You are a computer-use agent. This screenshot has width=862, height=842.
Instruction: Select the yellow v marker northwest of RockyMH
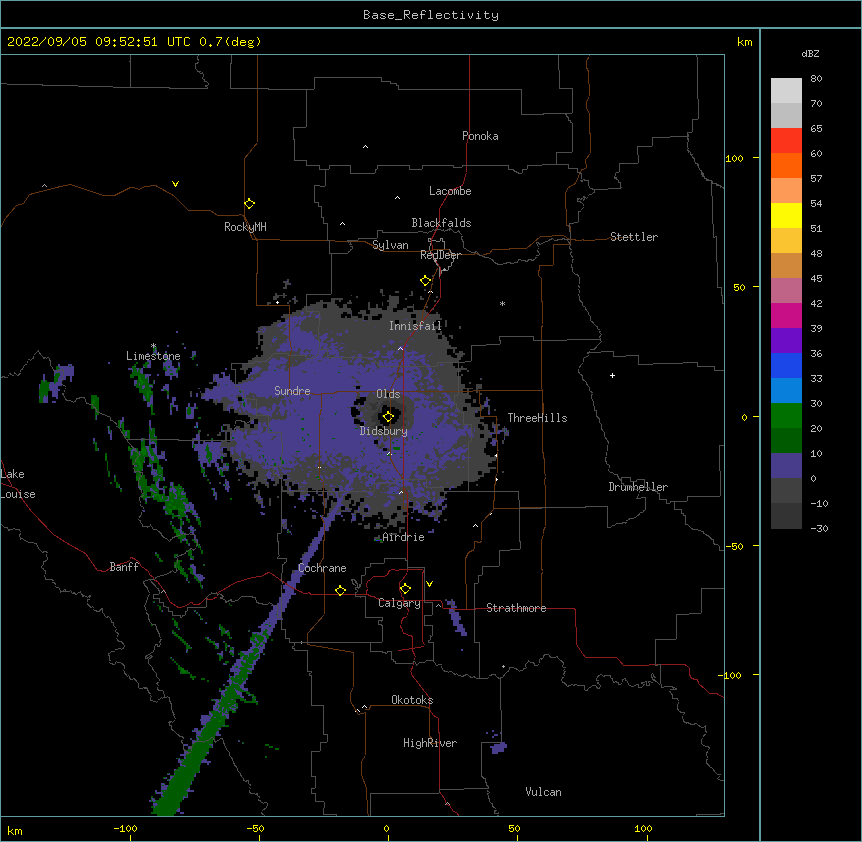(175, 184)
